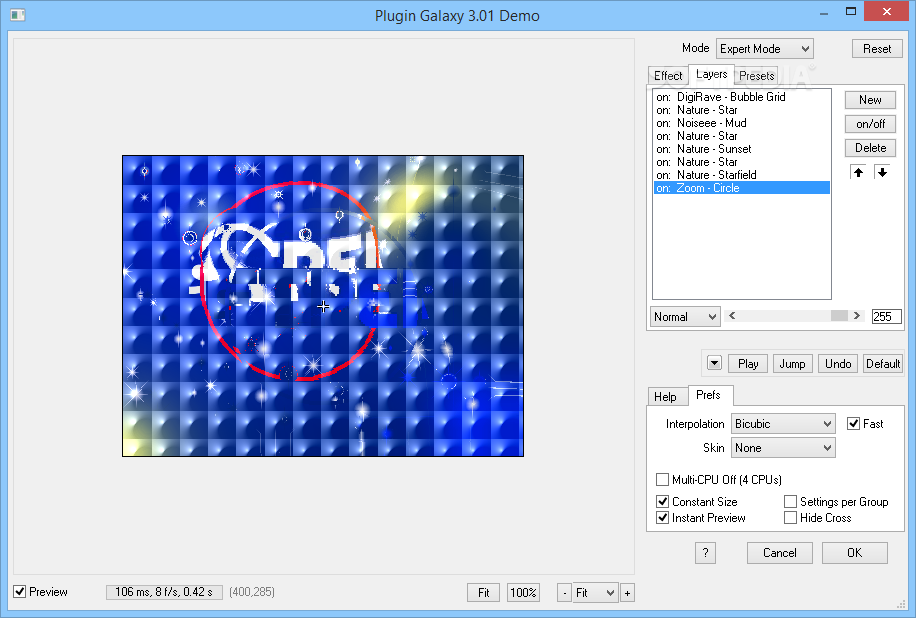
Task: Select Nature - Star layer above Starfield
Action: click(741, 162)
